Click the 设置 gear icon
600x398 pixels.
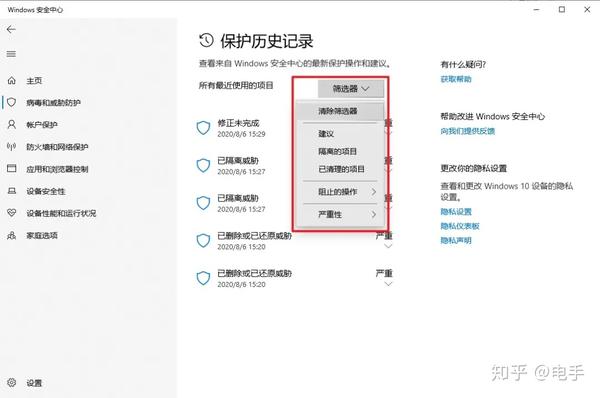[x=12, y=382]
